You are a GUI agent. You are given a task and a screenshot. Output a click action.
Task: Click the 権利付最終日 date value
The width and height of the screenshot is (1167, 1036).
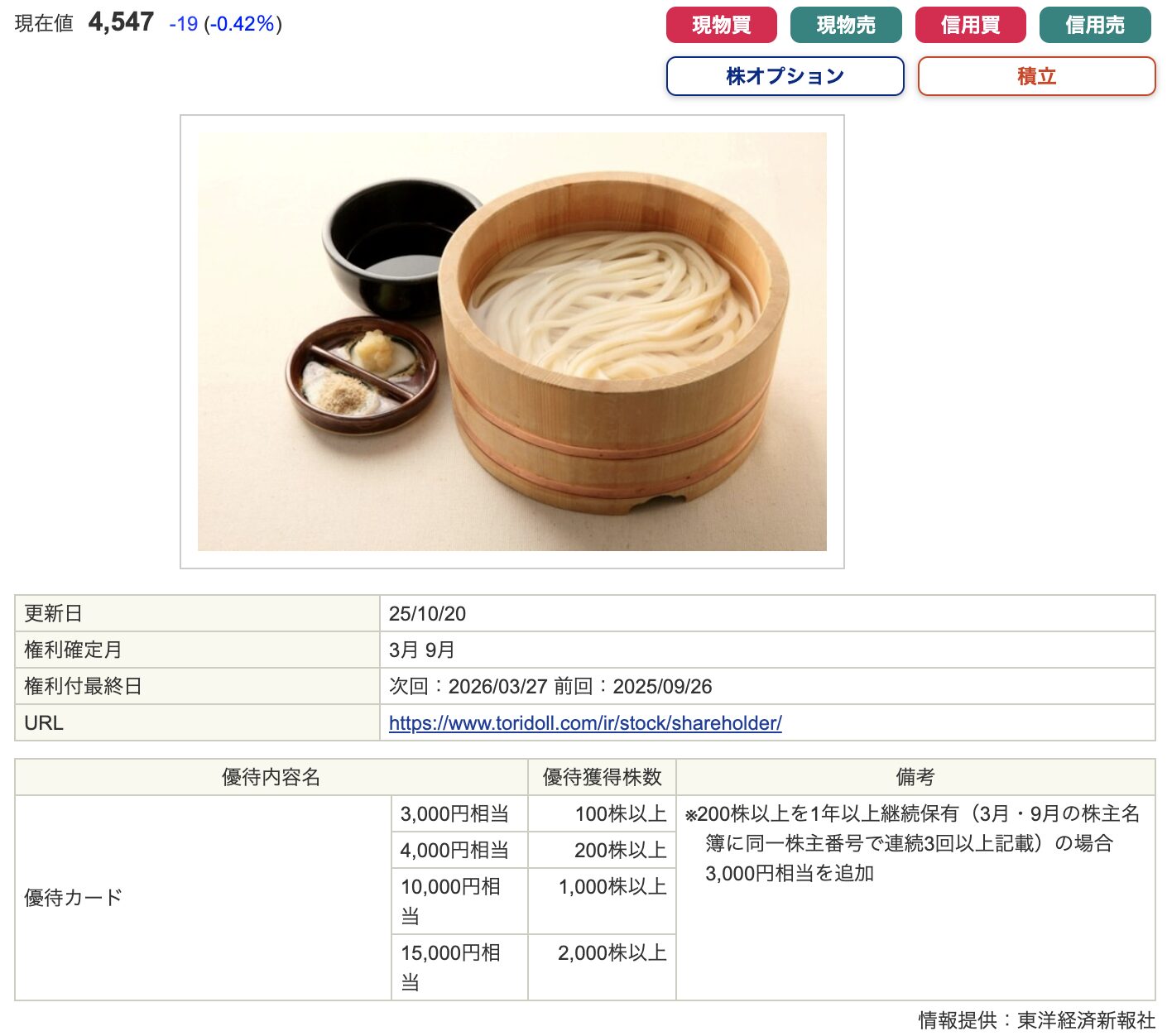pos(550,686)
